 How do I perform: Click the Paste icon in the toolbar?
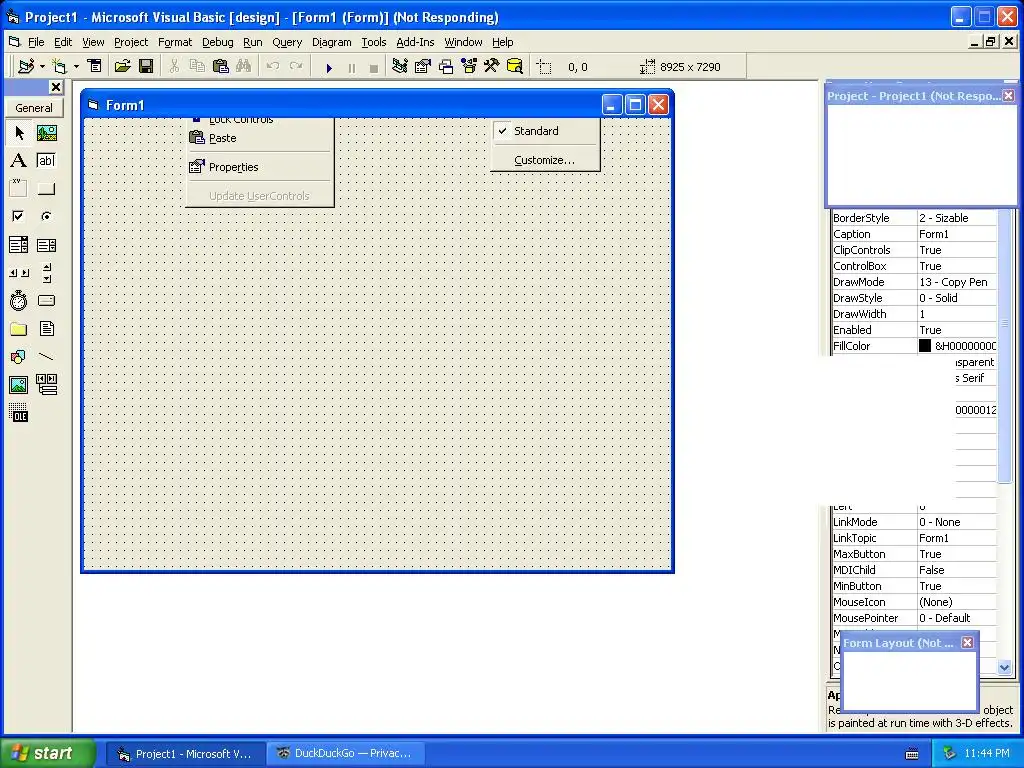click(x=221, y=67)
